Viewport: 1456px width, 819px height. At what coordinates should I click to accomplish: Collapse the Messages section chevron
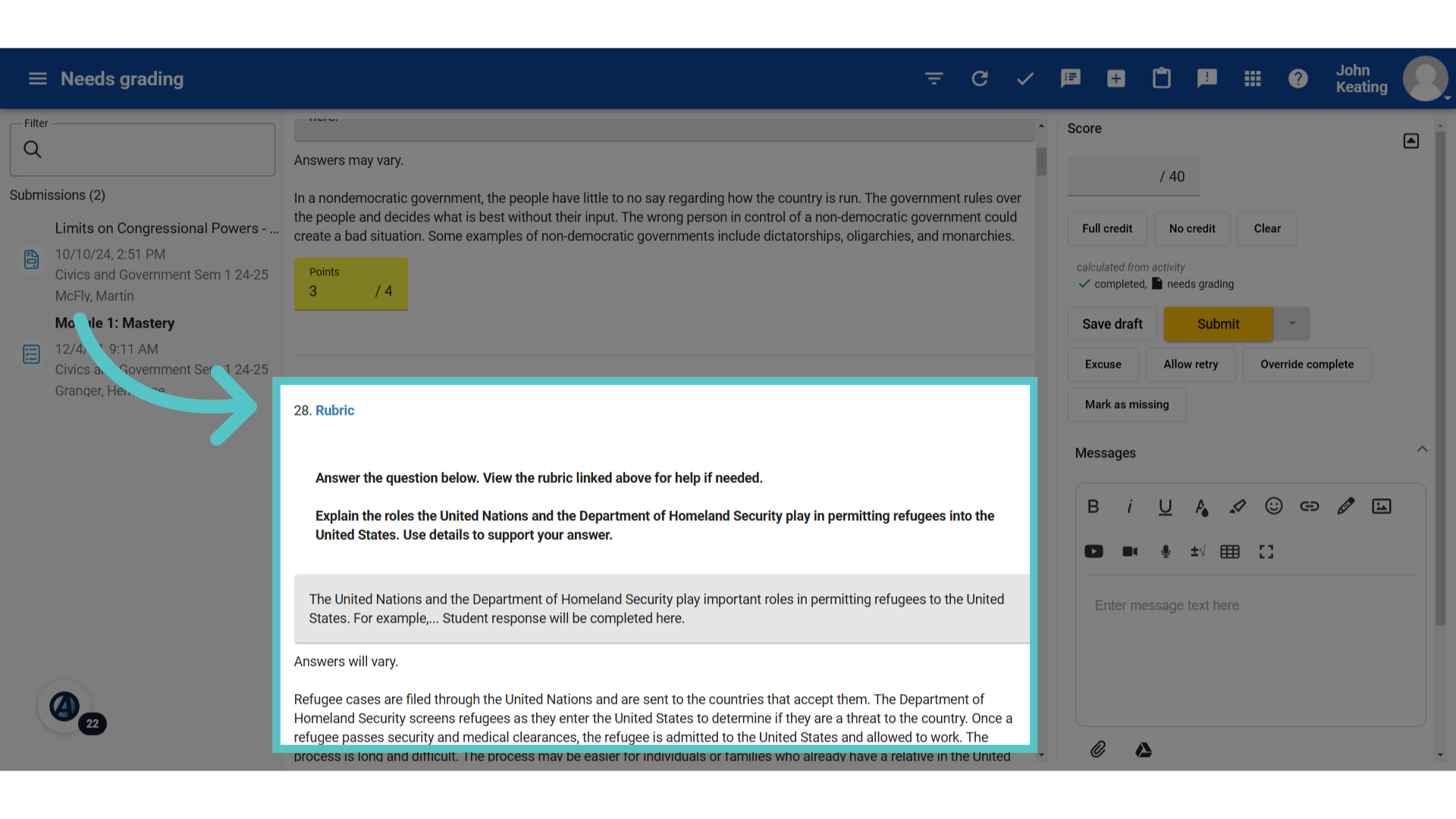1422,449
